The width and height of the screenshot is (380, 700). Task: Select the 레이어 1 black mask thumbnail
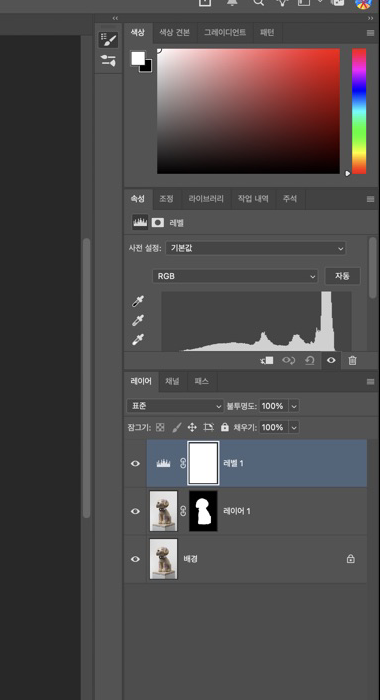coord(204,511)
